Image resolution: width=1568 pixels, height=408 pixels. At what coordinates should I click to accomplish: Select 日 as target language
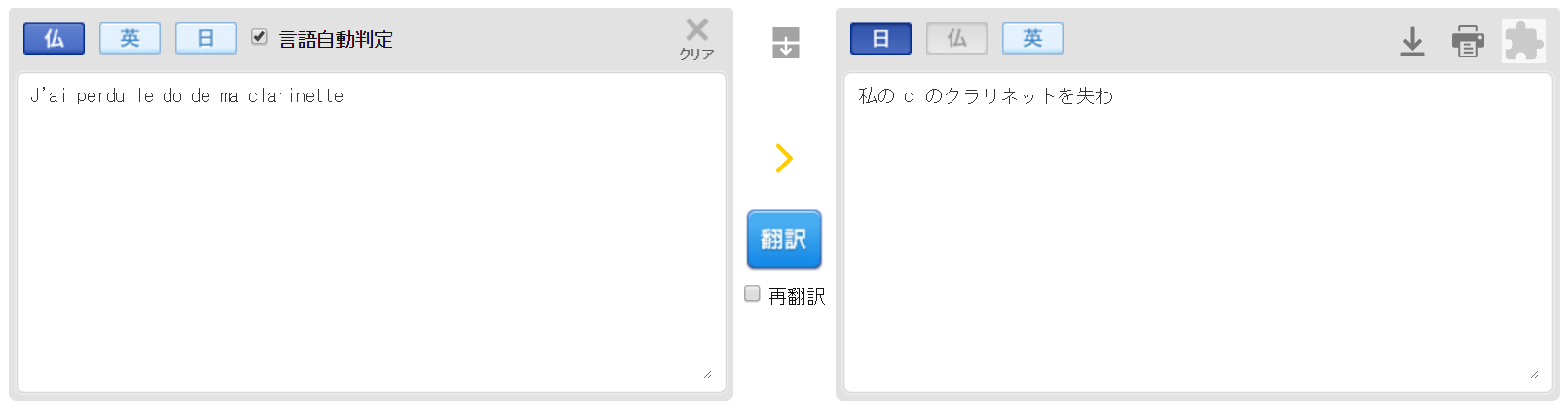(880, 38)
